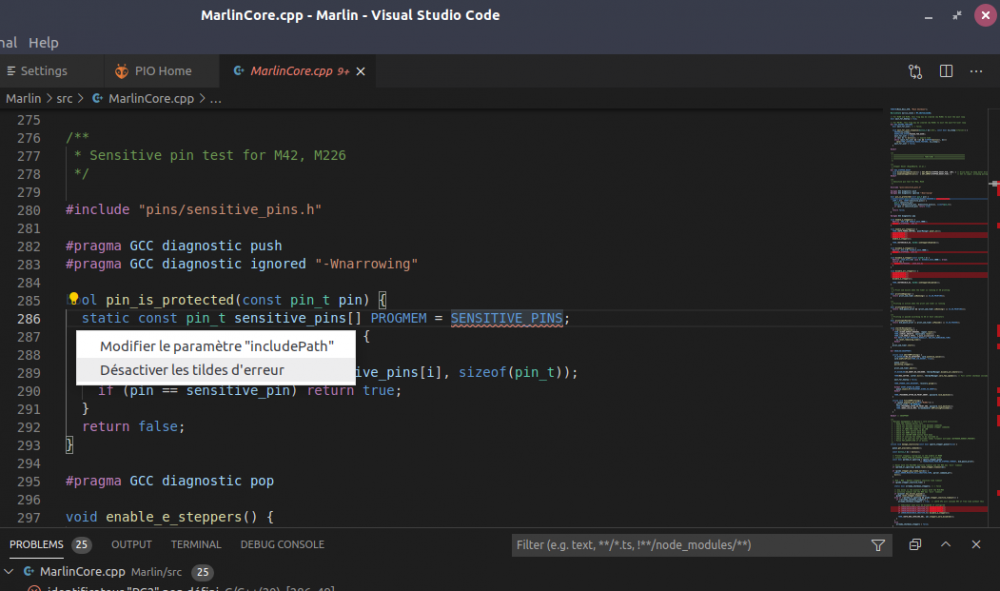Click the Settings tab icon
1000x591 pixels.
[11, 71]
